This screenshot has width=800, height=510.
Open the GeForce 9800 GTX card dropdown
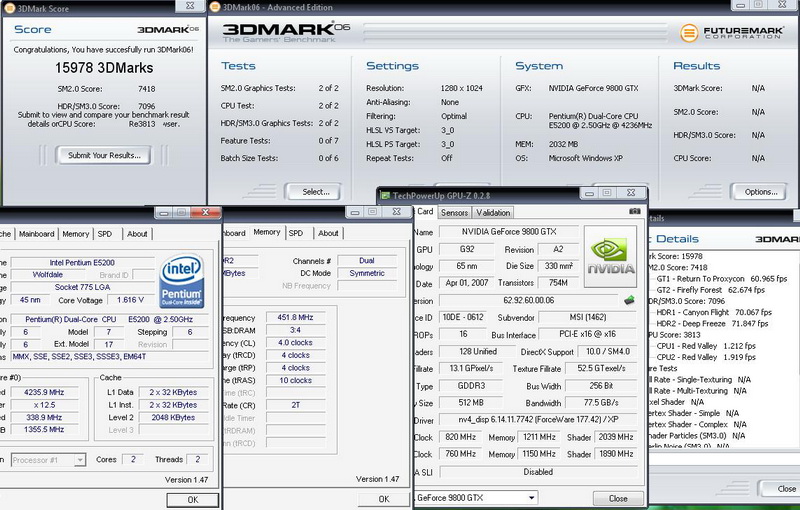pos(532,498)
